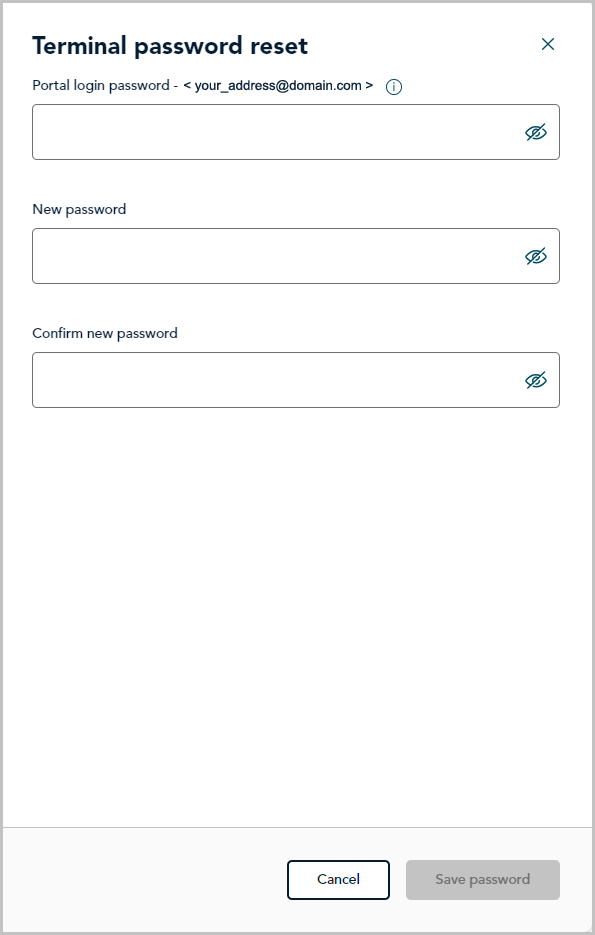Screen dimensions: 595x935
Task: Click the eye-slash icon in the bottom field
Action: coord(535,380)
